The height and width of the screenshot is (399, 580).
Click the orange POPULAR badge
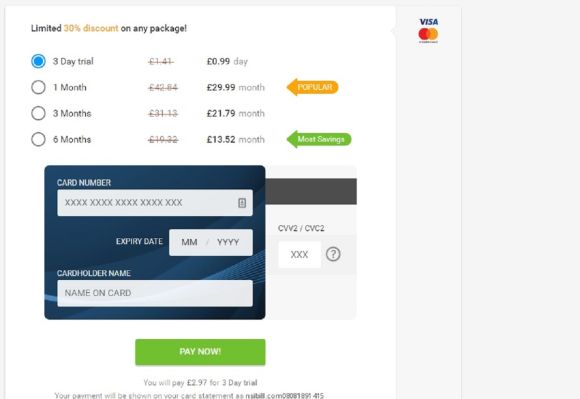click(x=313, y=87)
